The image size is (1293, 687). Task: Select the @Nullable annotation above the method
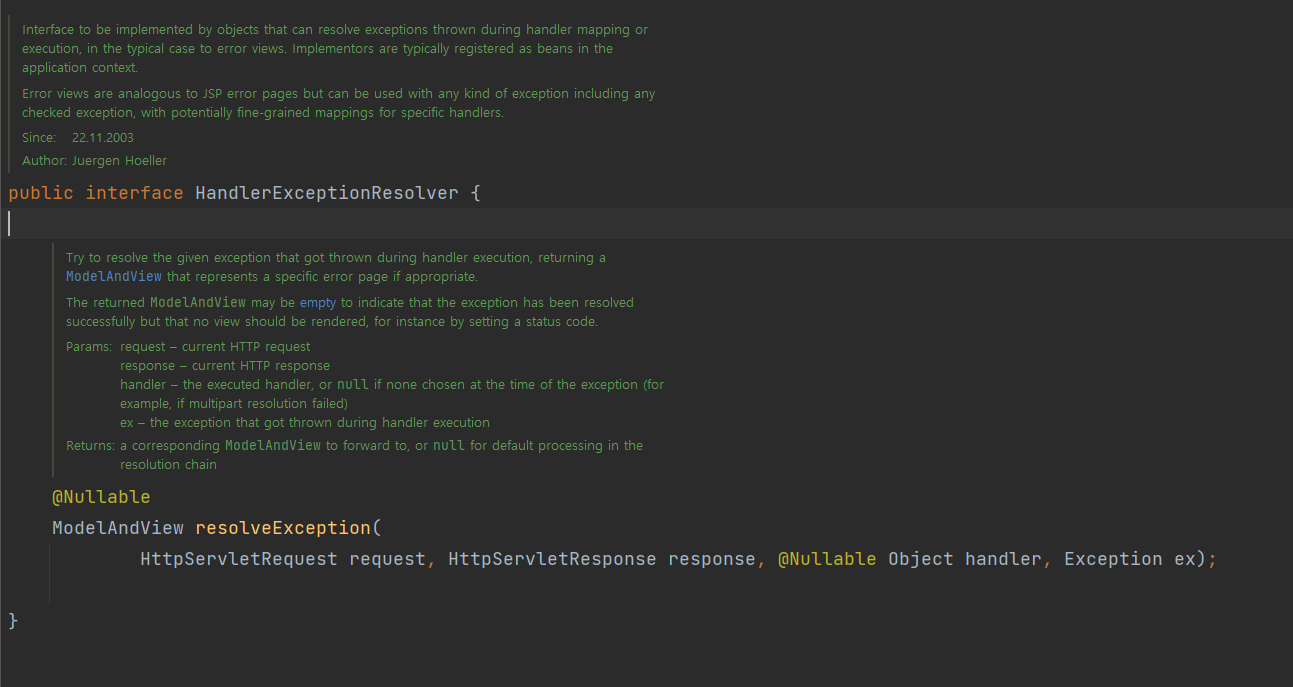tap(100, 496)
